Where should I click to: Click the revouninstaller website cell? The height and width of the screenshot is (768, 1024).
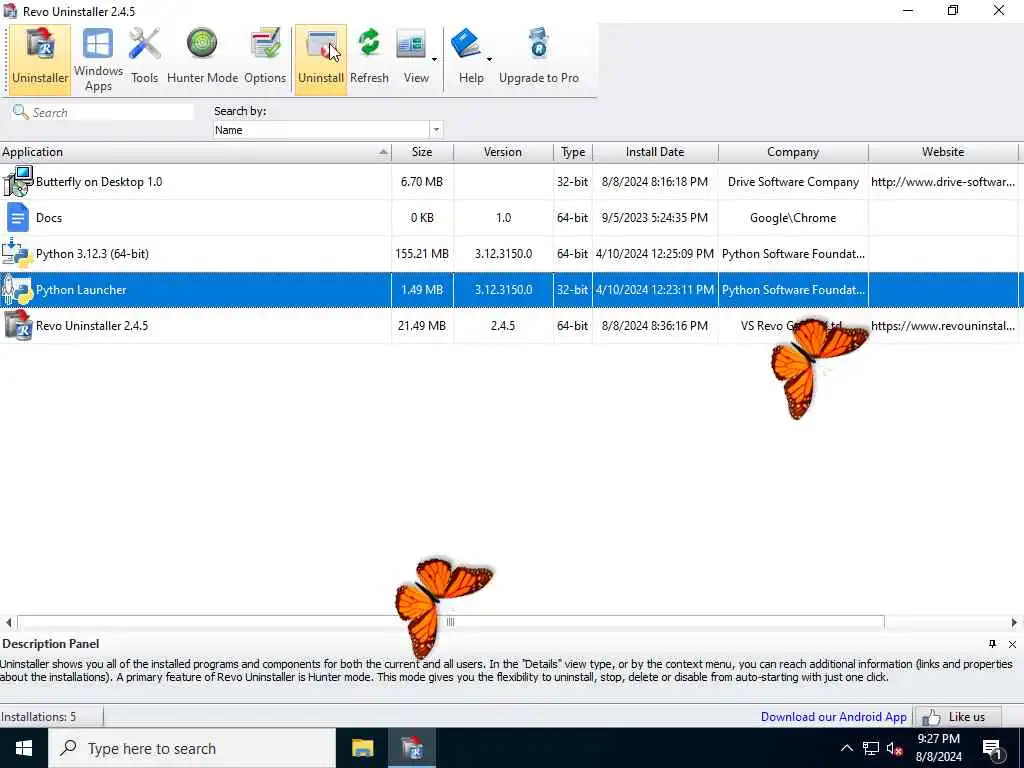(x=943, y=325)
